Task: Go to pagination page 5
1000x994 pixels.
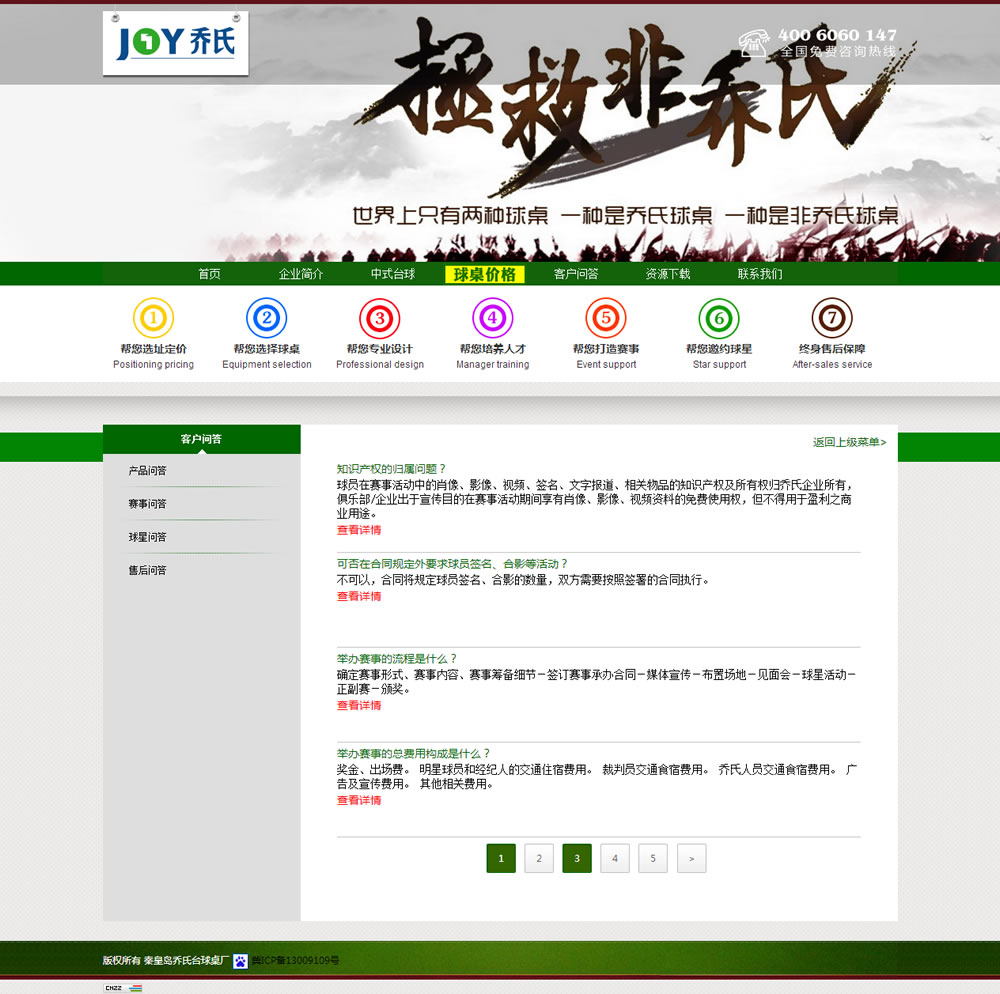Action: pyautogui.click(x=653, y=858)
